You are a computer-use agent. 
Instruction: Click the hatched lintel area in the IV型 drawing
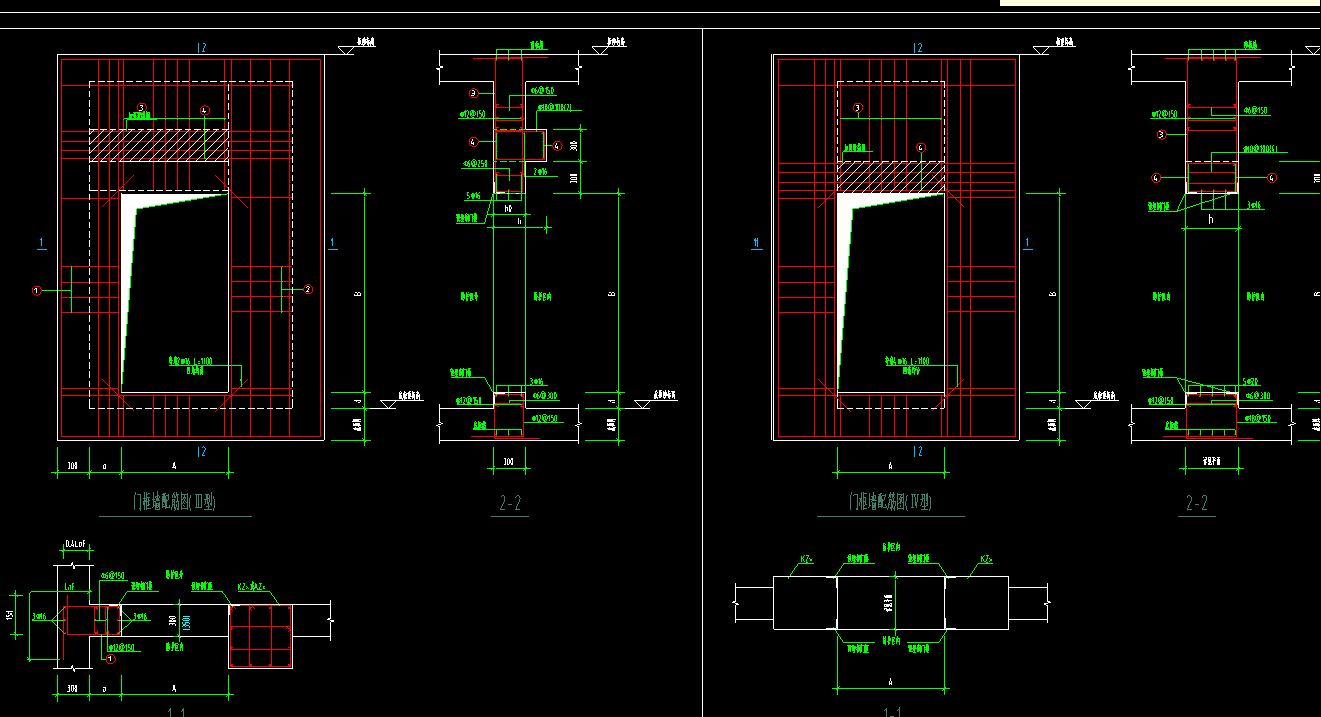pos(891,178)
